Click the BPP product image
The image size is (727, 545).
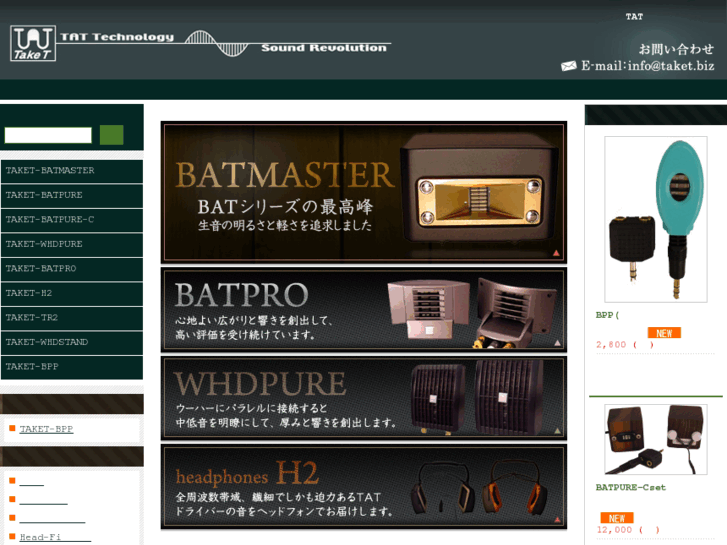(656, 219)
